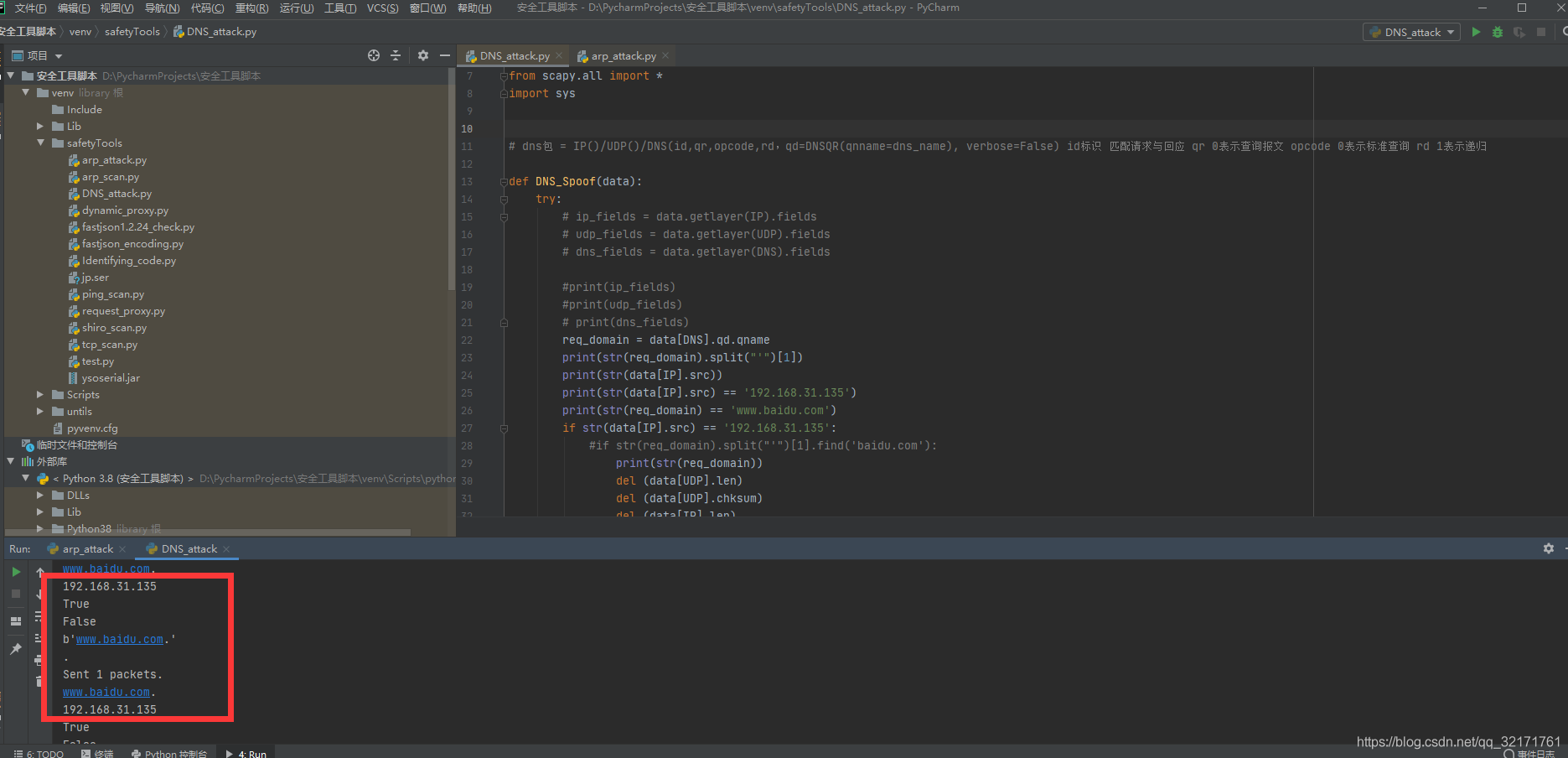Image resolution: width=1568 pixels, height=758 pixels.
Task: Place cursor on line 22 req_domain assignment
Action: tap(665, 340)
